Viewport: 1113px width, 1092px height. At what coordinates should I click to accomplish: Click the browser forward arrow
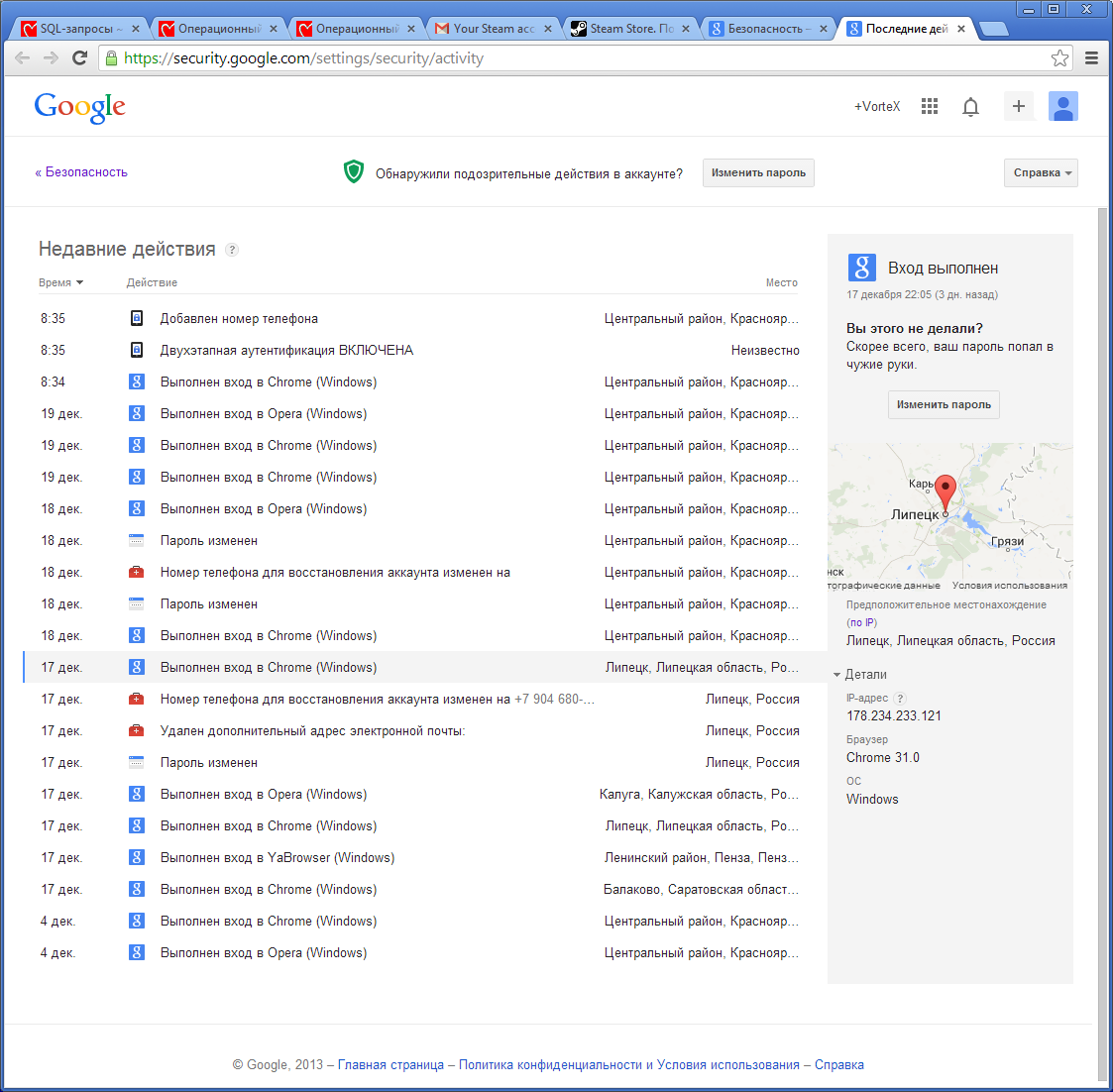tap(51, 58)
